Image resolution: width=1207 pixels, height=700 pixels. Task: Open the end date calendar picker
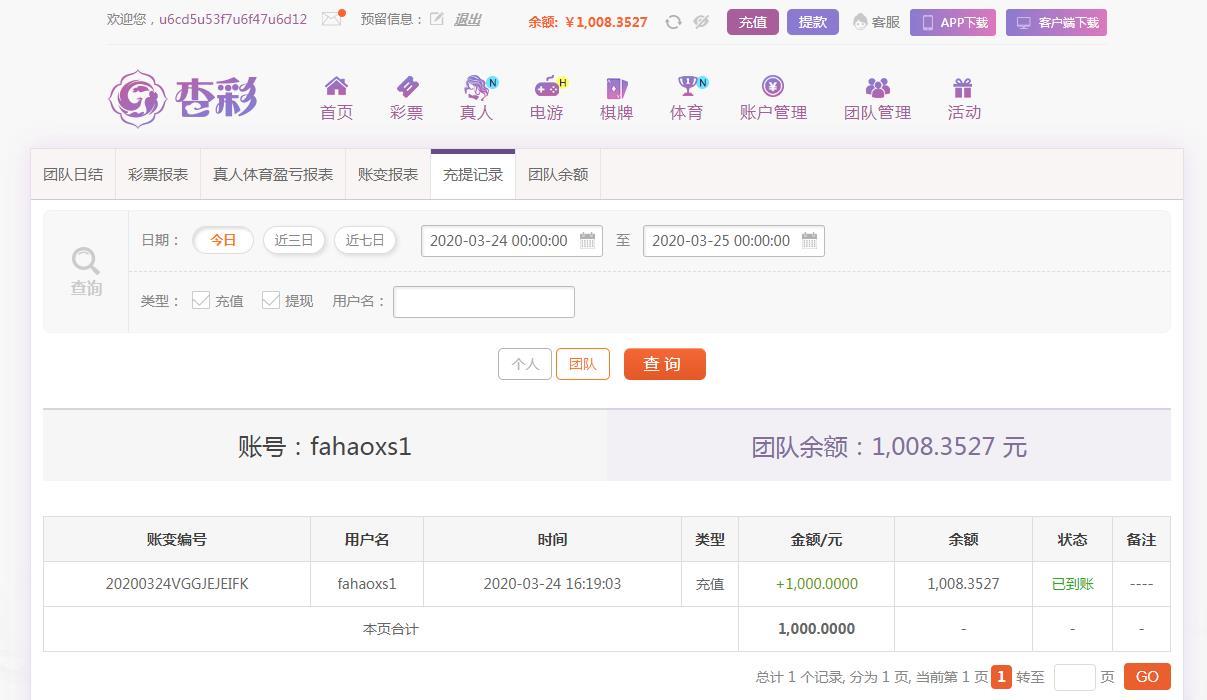tap(809, 240)
